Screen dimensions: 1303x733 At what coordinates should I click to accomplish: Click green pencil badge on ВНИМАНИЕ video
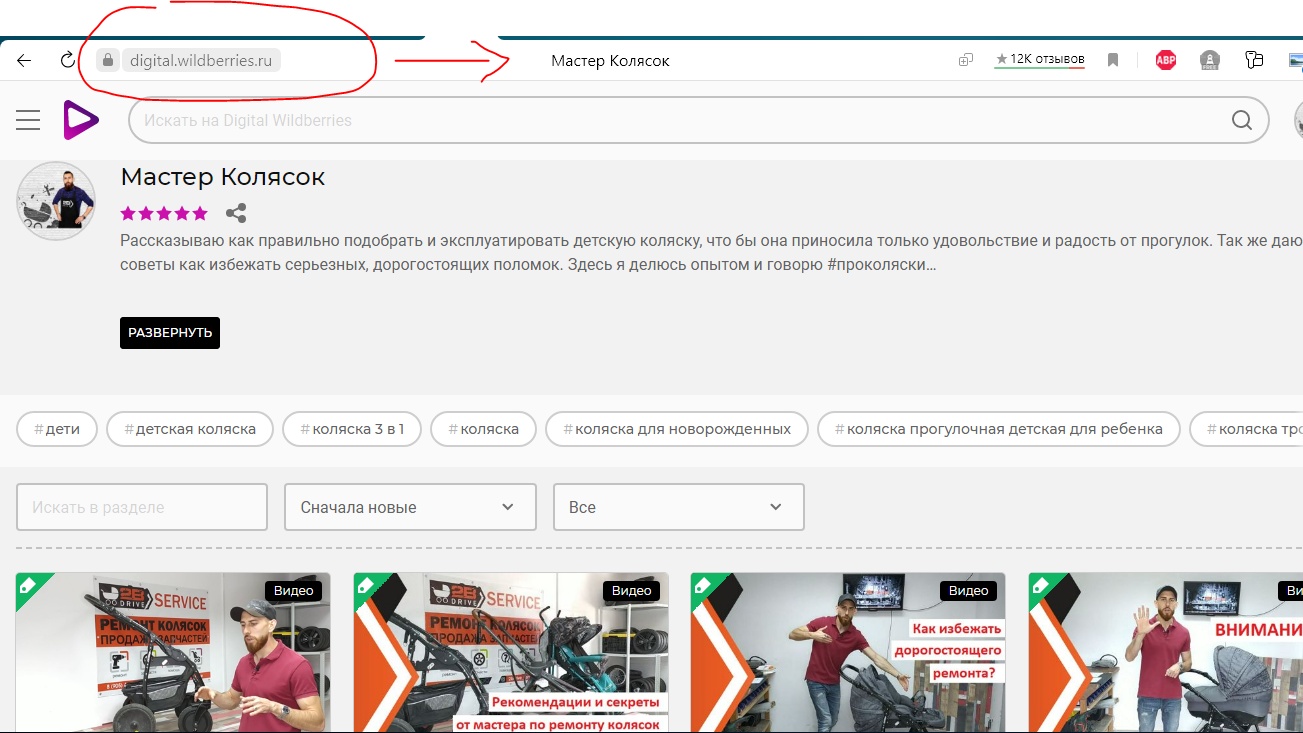click(1042, 586)
